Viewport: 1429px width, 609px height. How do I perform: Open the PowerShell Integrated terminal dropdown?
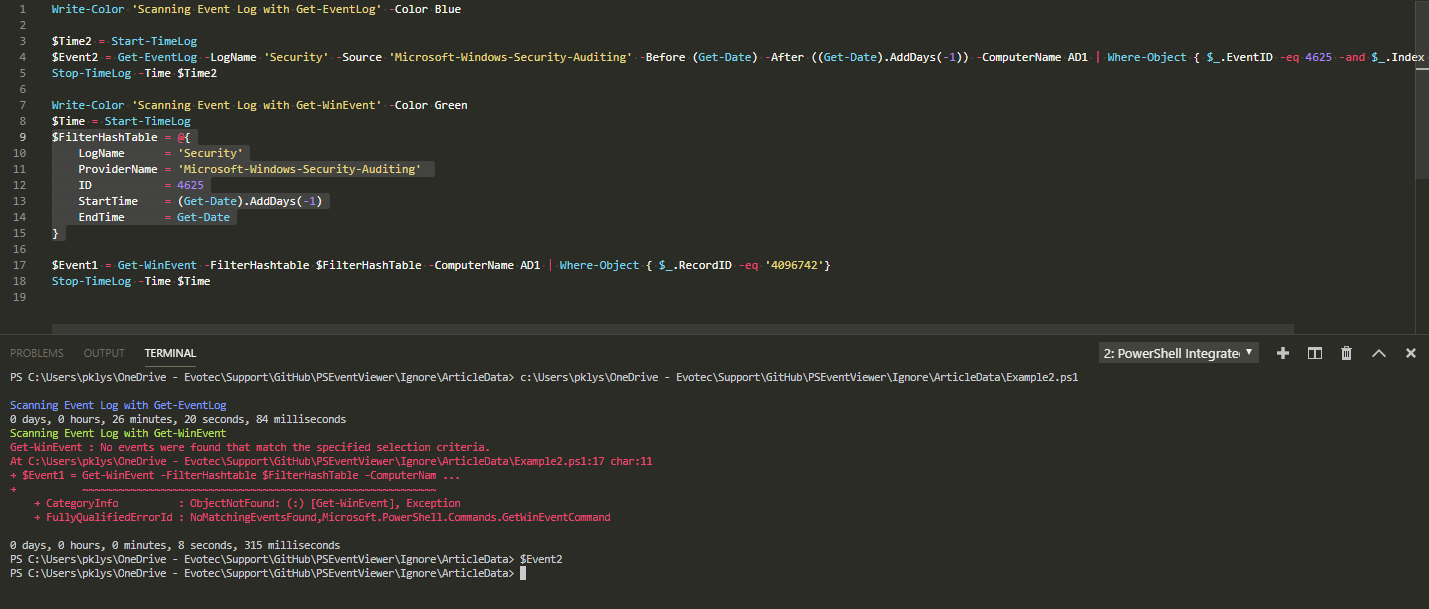click(1178, 353)
